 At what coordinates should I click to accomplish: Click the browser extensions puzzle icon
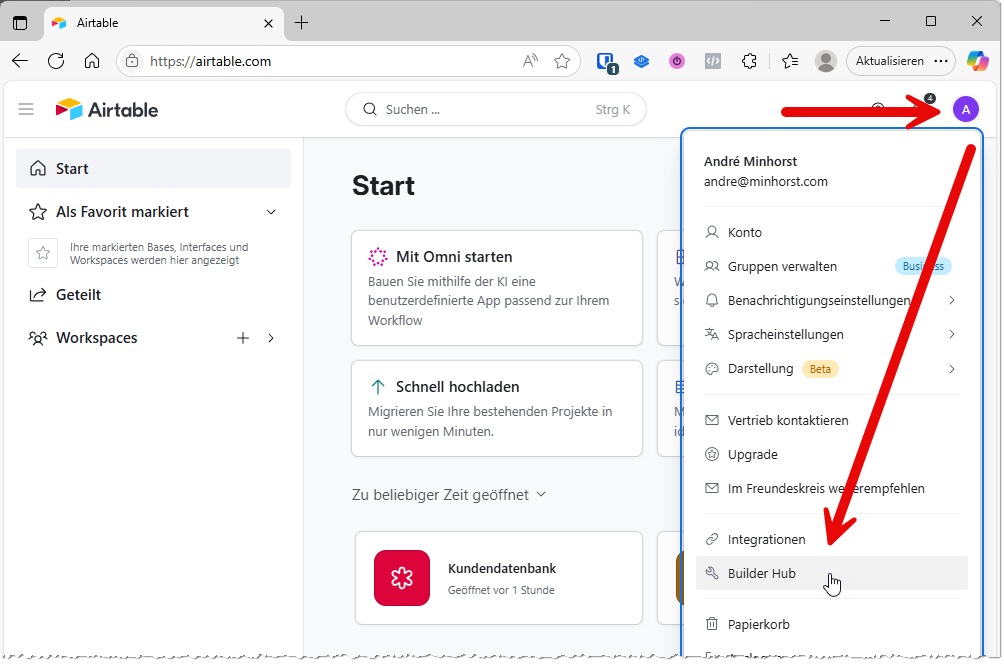(749, 61)
